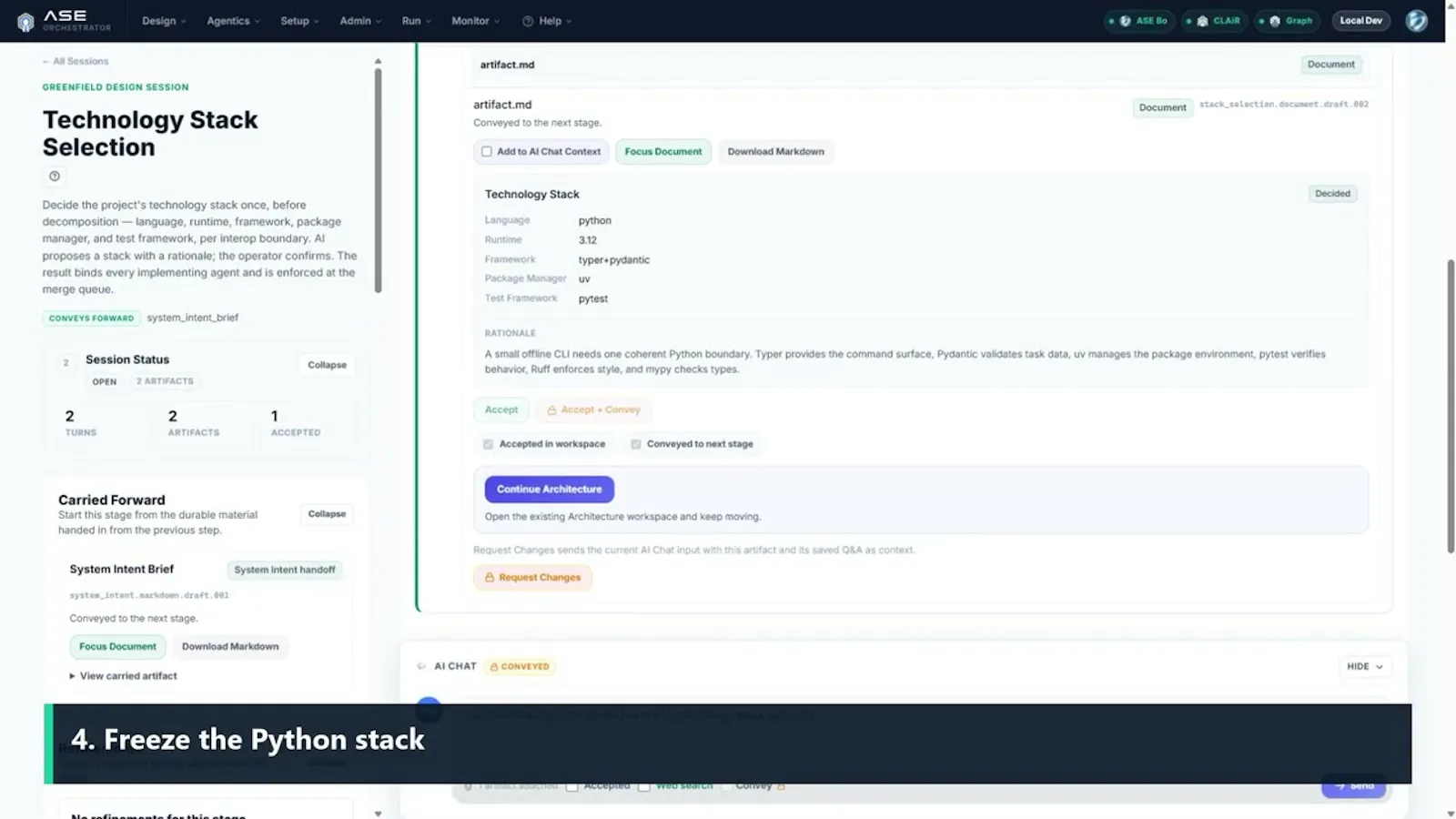Click Accept + Convey button

tap(593, 410)
